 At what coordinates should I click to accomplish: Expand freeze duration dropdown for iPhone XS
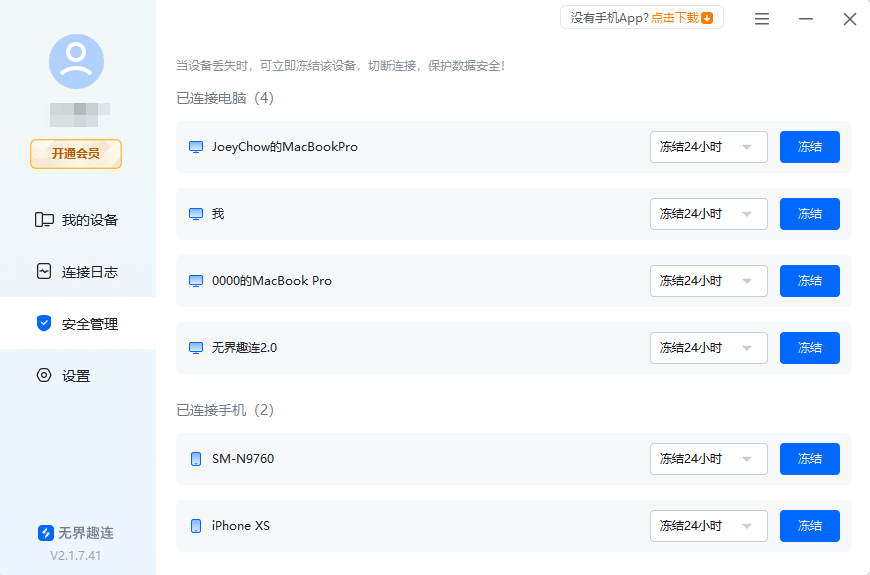(709, 526)
